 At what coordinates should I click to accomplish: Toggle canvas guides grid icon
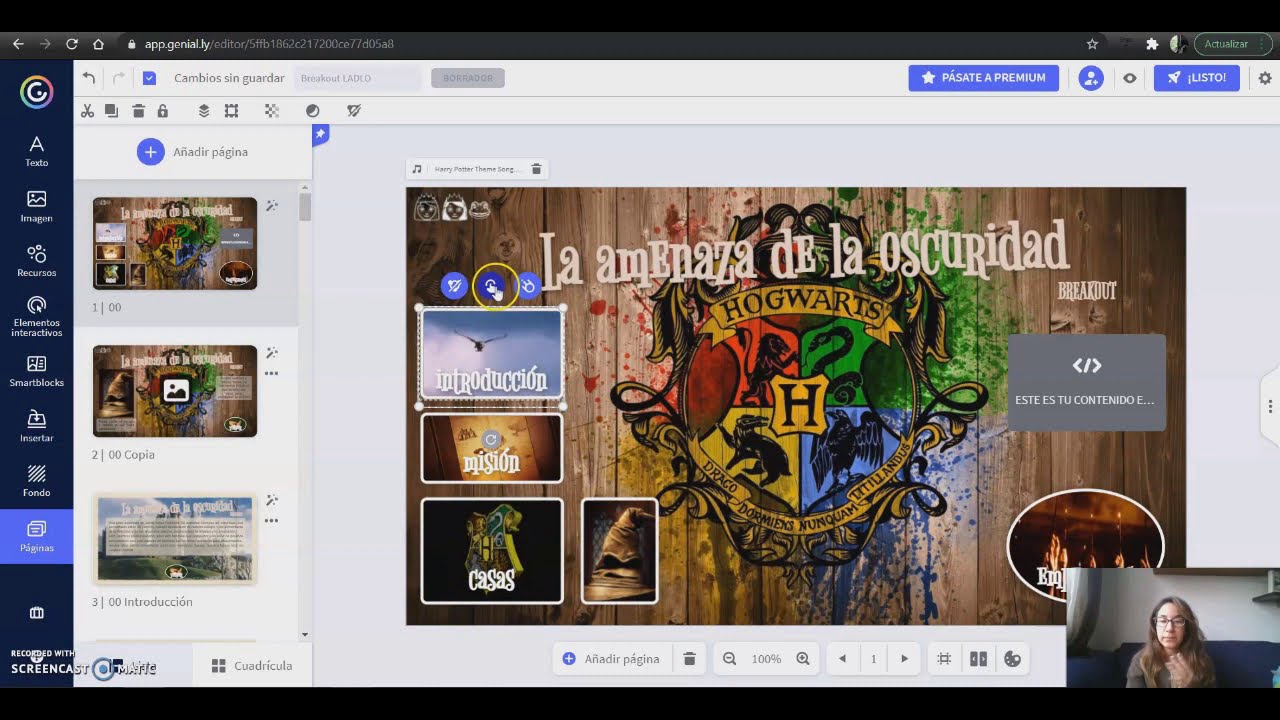(944, 659)
